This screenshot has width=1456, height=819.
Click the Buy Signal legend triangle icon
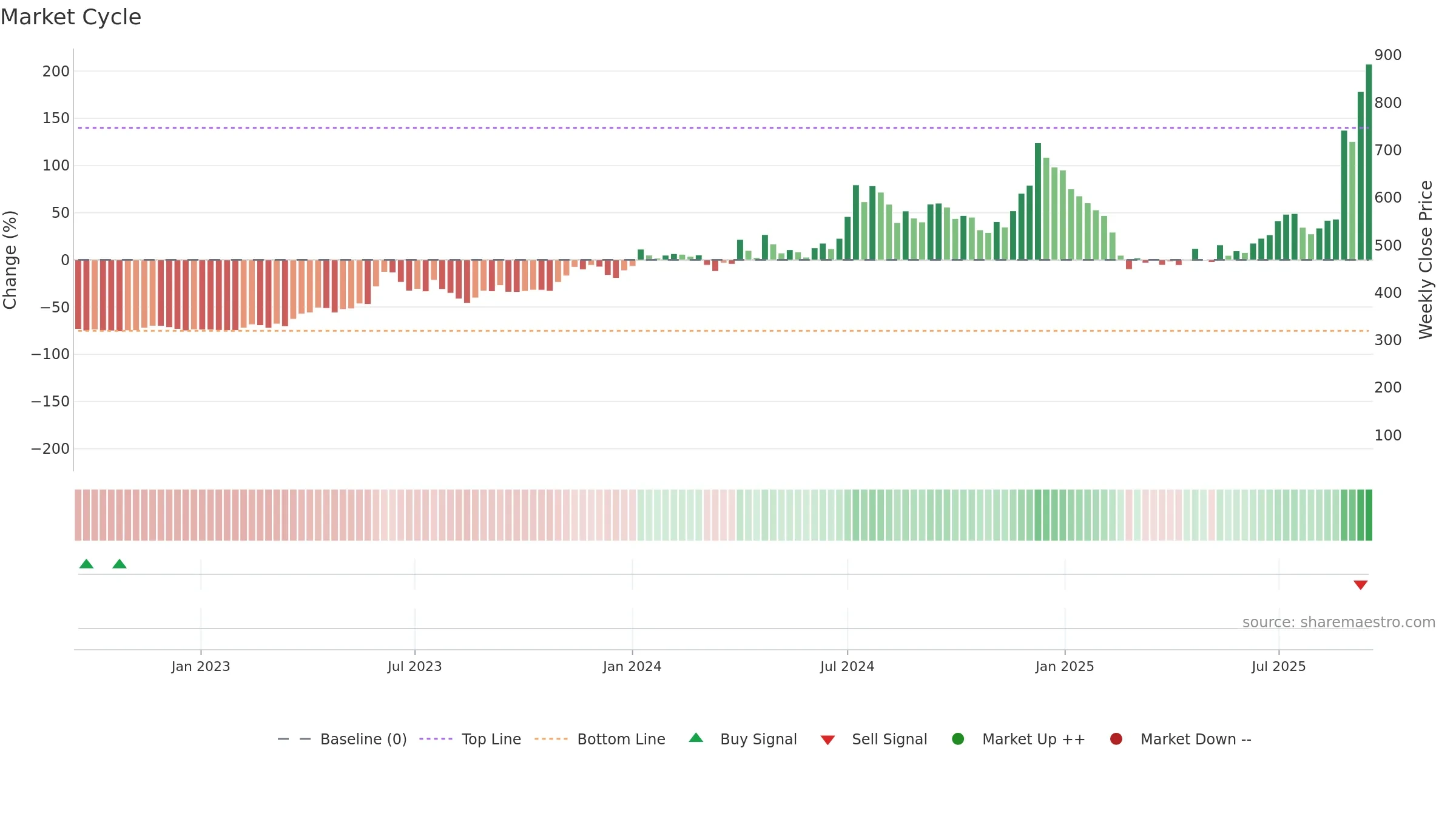tap(696, 738)
